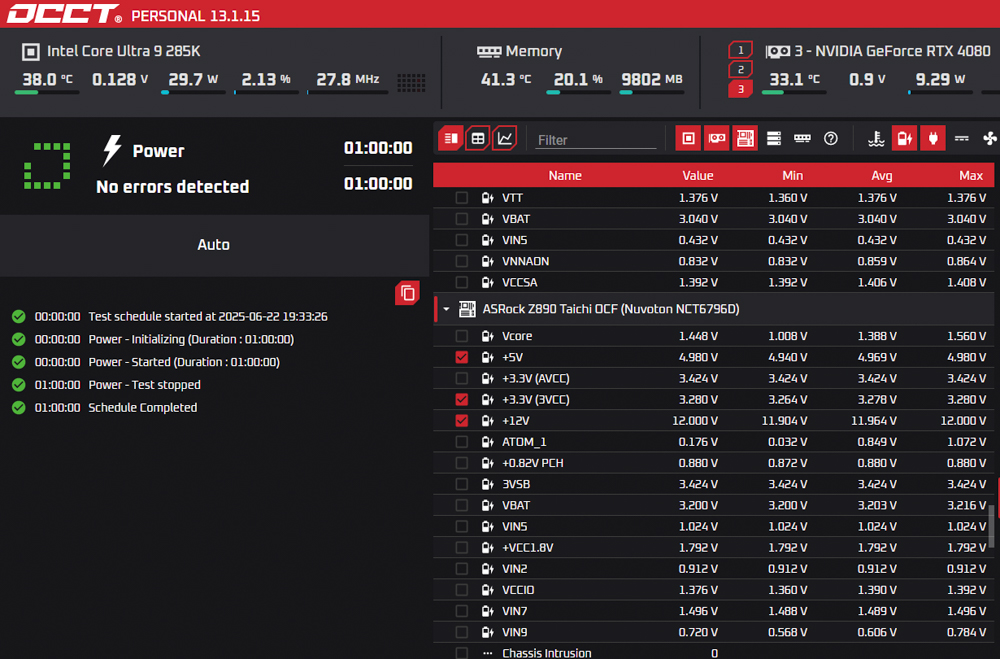The width and height of the screenshot is (1000, 659).
Task: Toggle the temperature sensor type filter
Action: (876, 138)
